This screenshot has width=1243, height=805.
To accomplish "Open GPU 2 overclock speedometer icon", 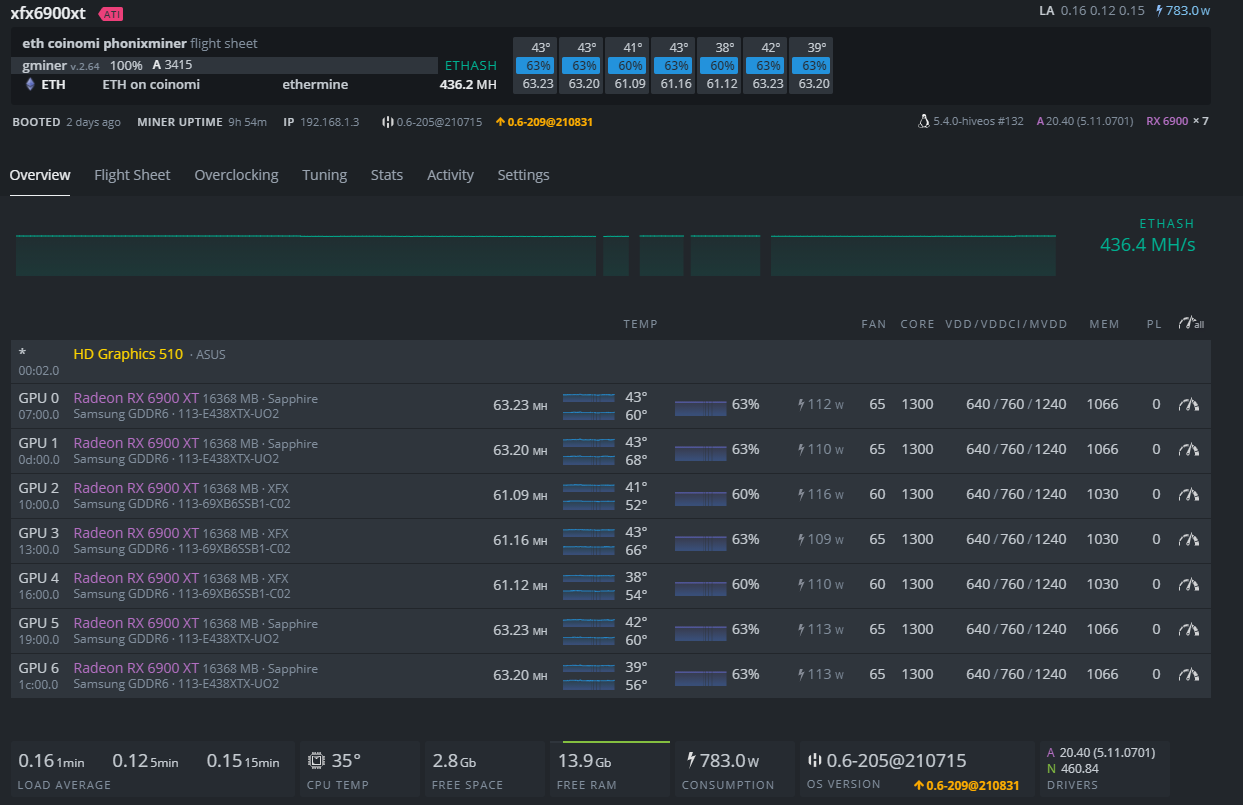I will tap(1188, 495).
